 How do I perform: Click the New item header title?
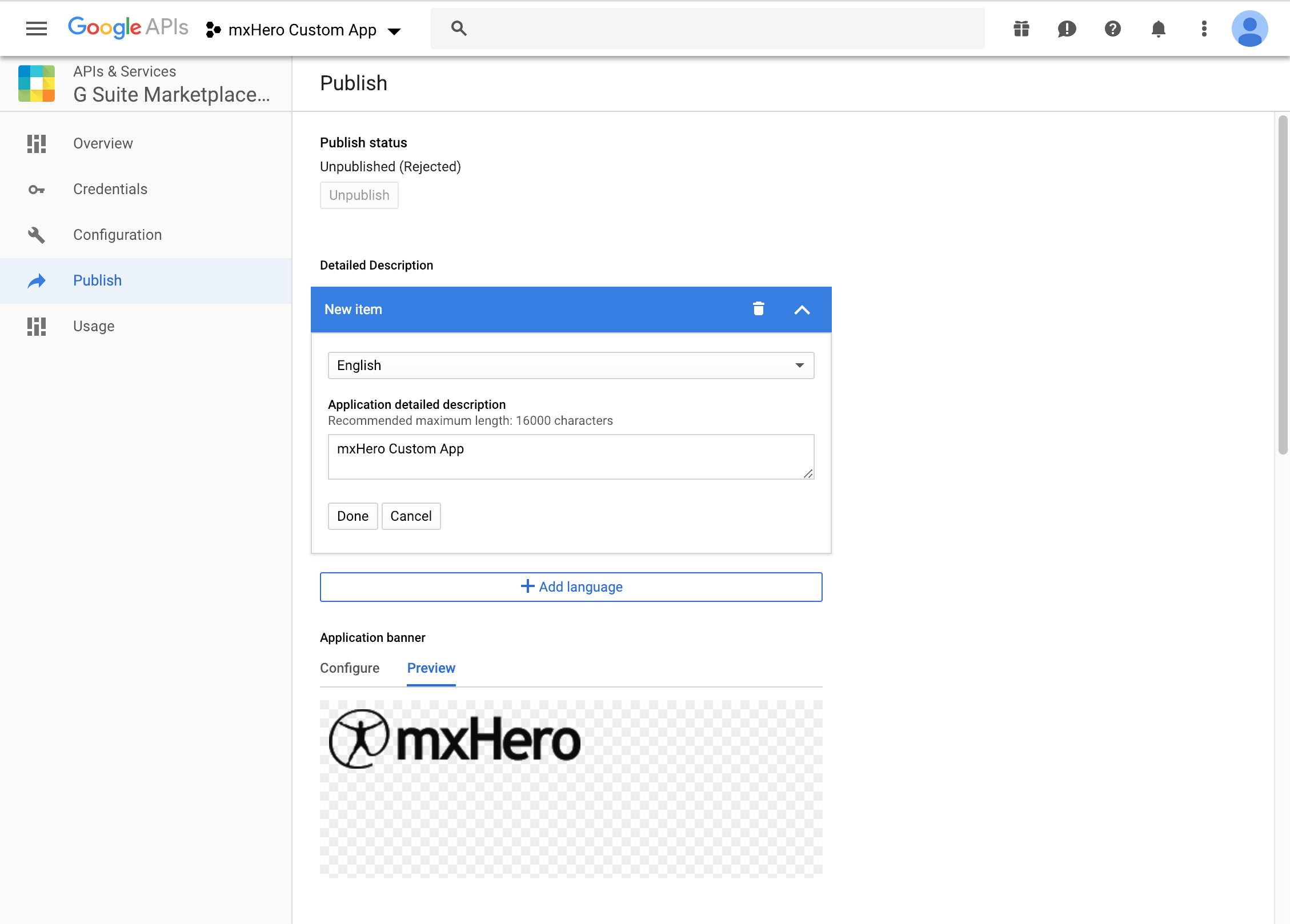tap(353, 310)
